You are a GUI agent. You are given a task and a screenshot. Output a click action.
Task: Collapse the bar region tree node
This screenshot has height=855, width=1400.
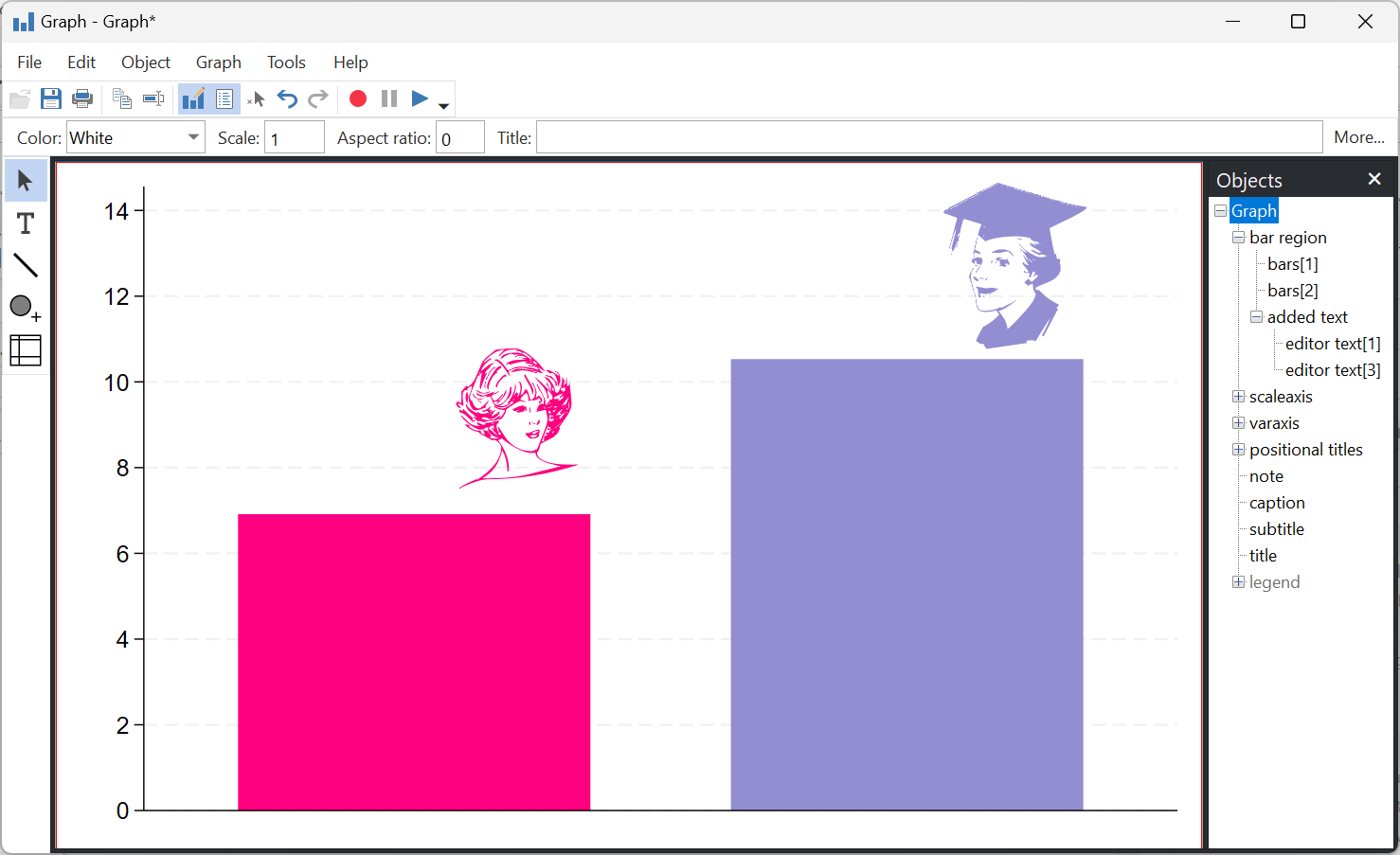[1238, 238]
